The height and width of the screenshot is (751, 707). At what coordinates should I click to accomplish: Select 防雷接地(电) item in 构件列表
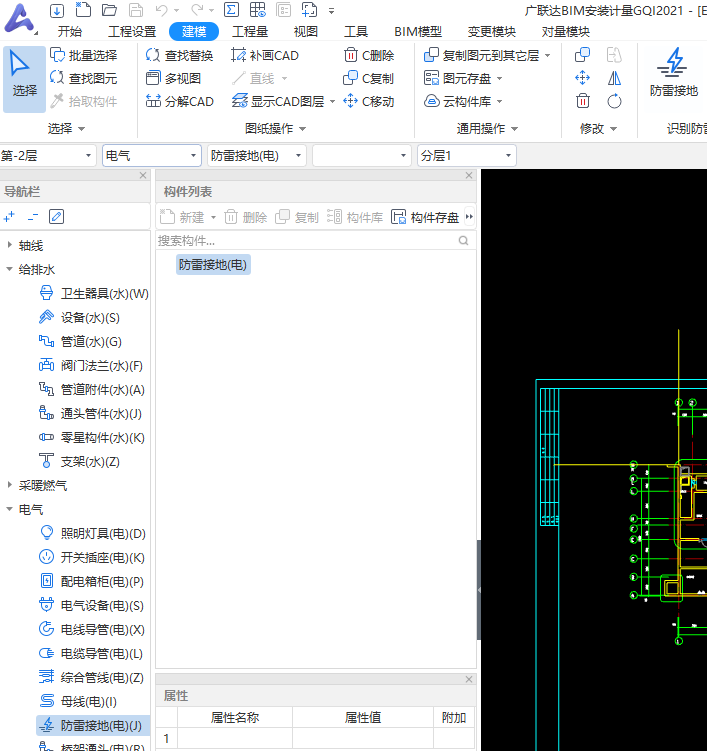[x=213, y=265]
